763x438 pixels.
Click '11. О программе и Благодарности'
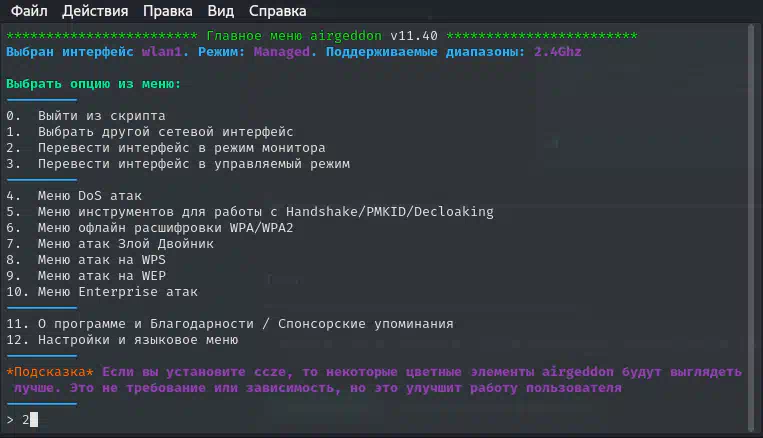click(130, 324)
